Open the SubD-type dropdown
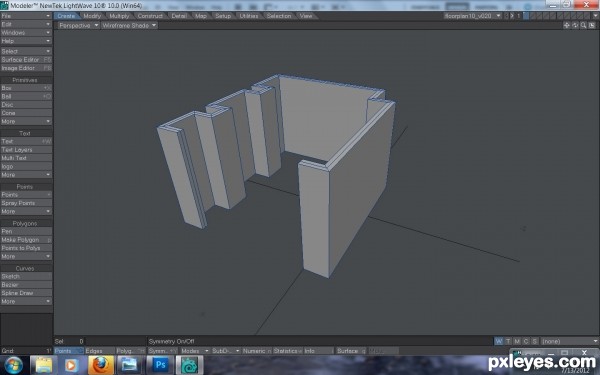600x375 pixels. click(225, 351)
